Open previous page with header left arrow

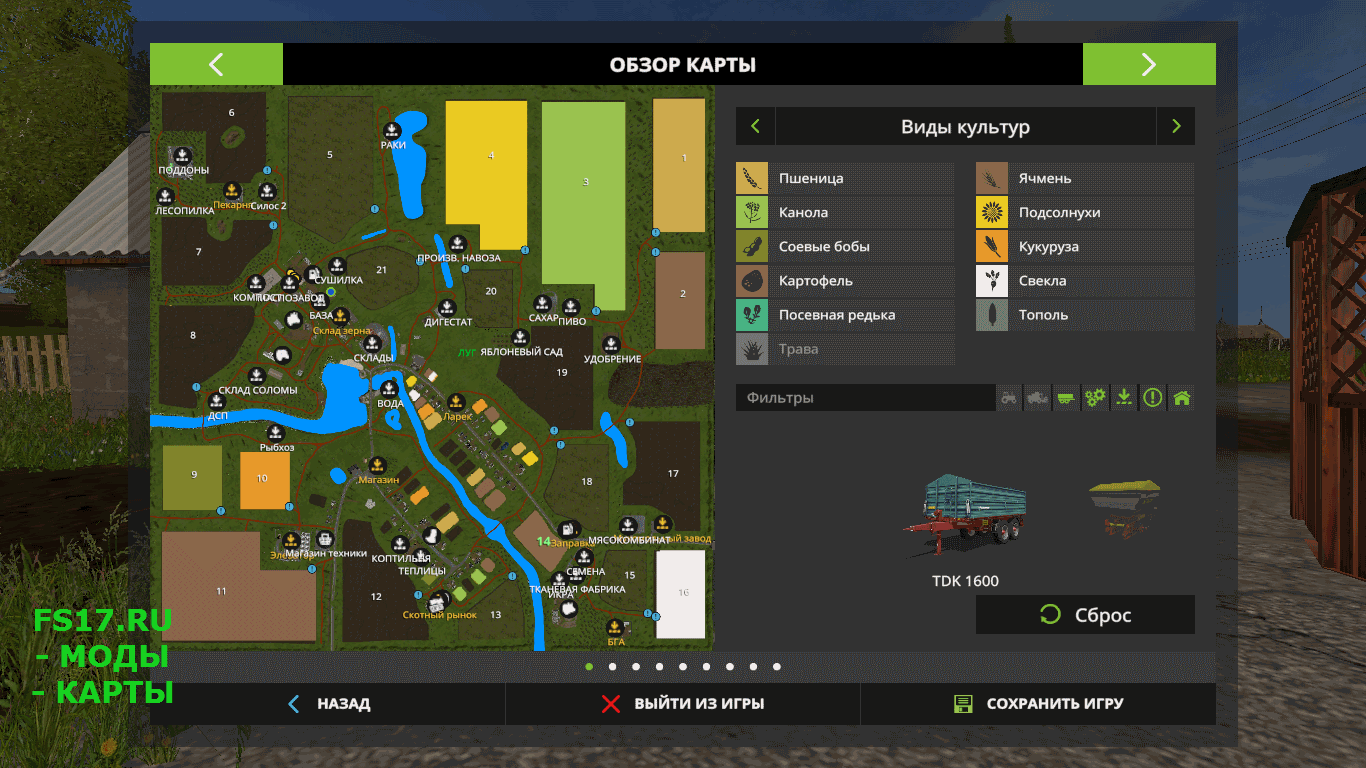click(x=216, y=64)
